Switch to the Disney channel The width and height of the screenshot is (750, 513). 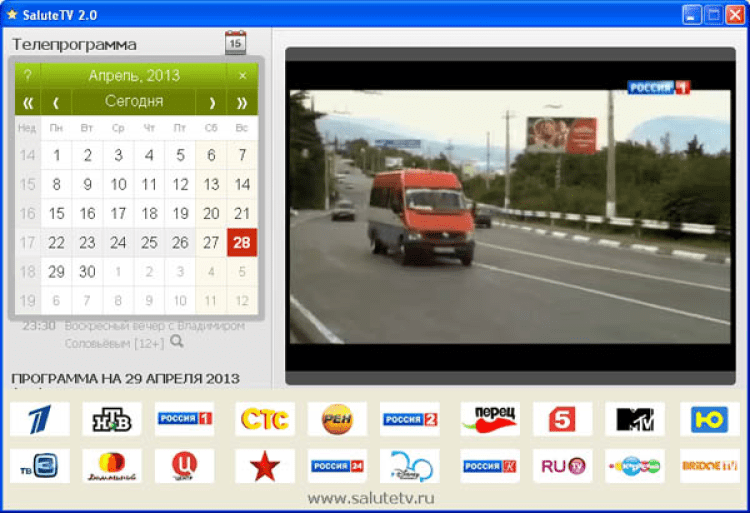(x=410, y=466)
